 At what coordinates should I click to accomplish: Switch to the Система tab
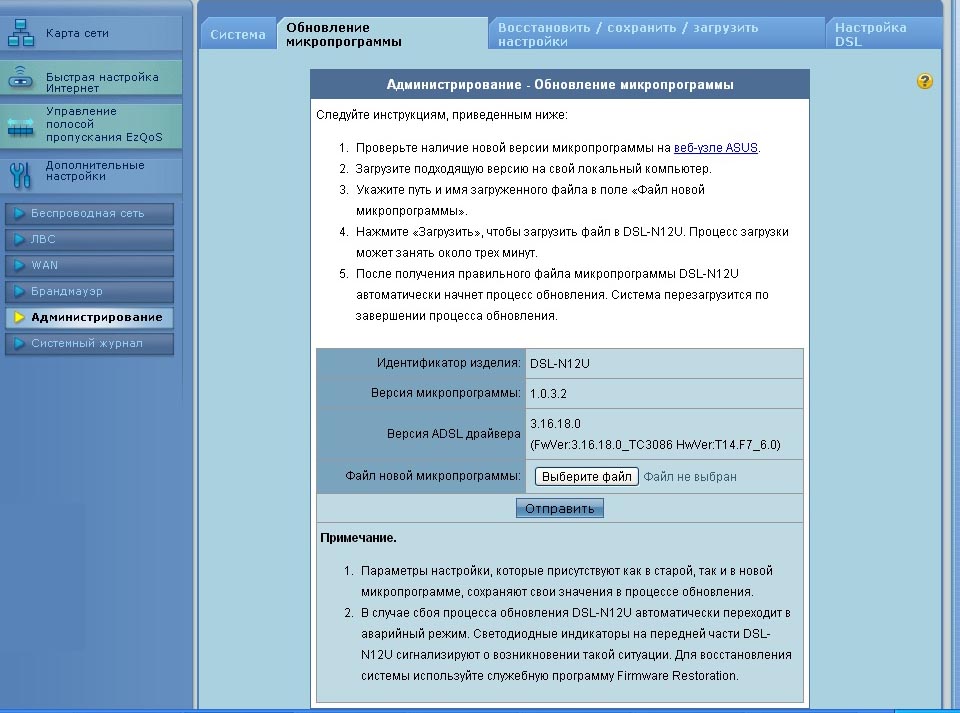238,34
